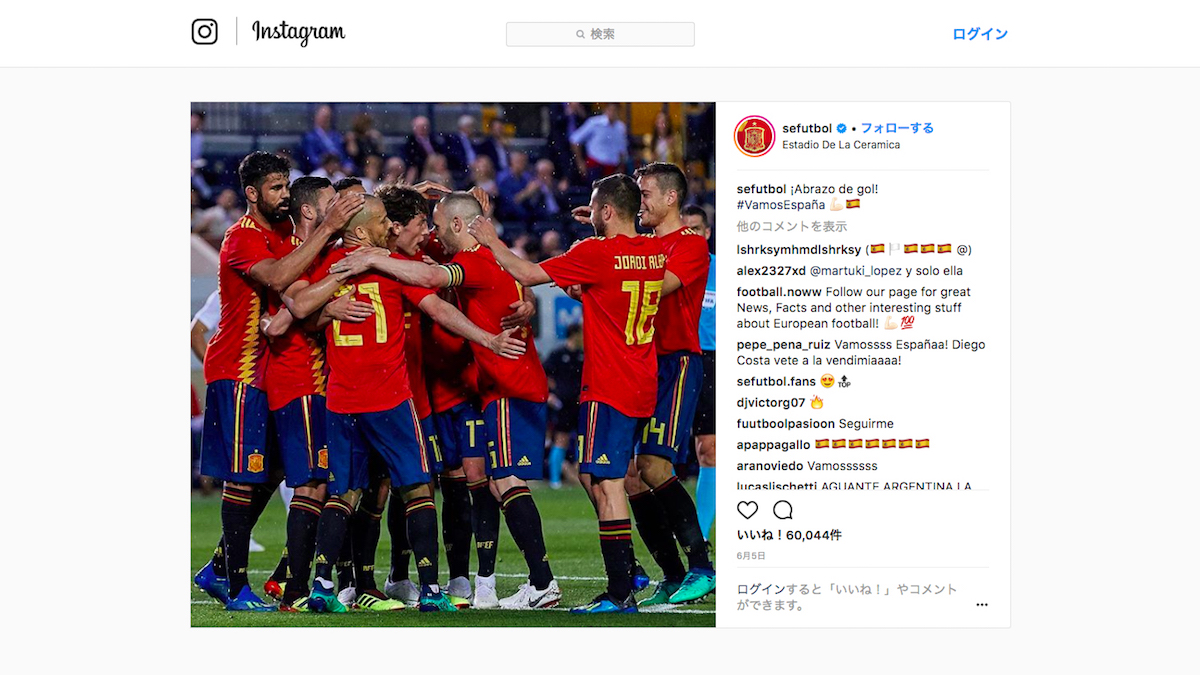1200x675 pixels.
Task: Click the Spain team celebration photo
Action: click(453, 364)
